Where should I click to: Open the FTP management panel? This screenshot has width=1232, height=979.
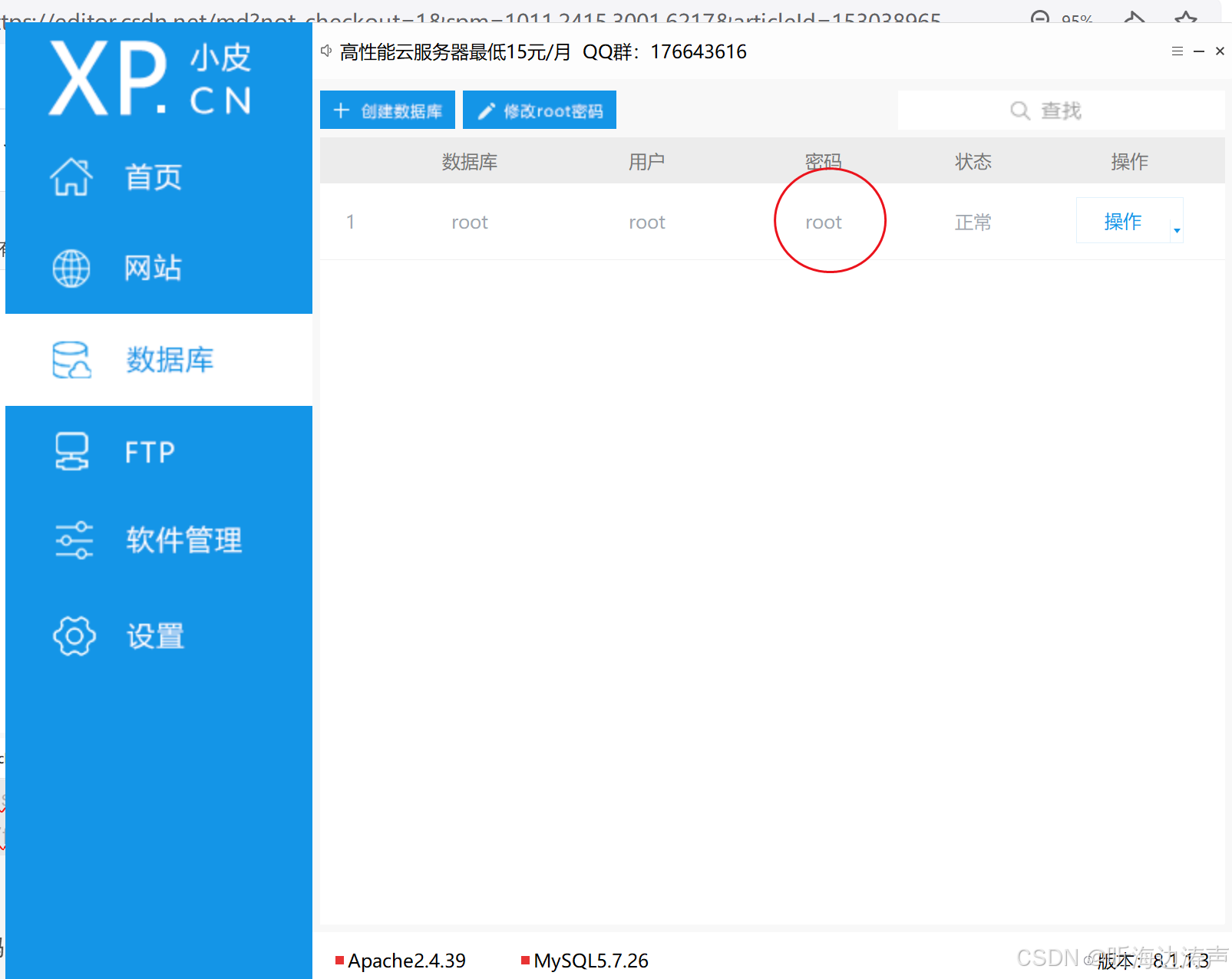click(x=149, y=452)
